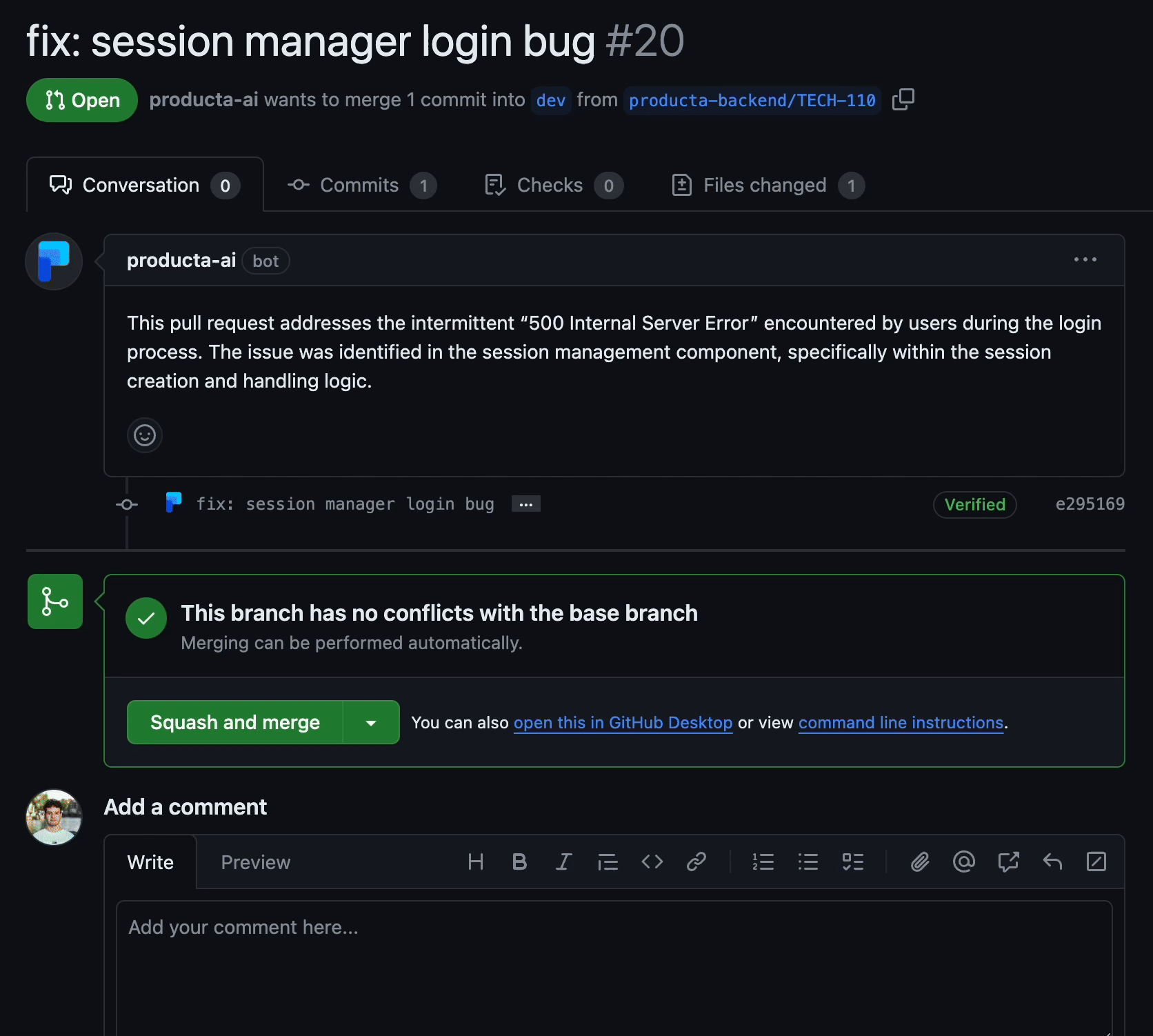Screen dimensions: 1153x1036
Task: Insert code block with code icon
Action: (652, 861)
